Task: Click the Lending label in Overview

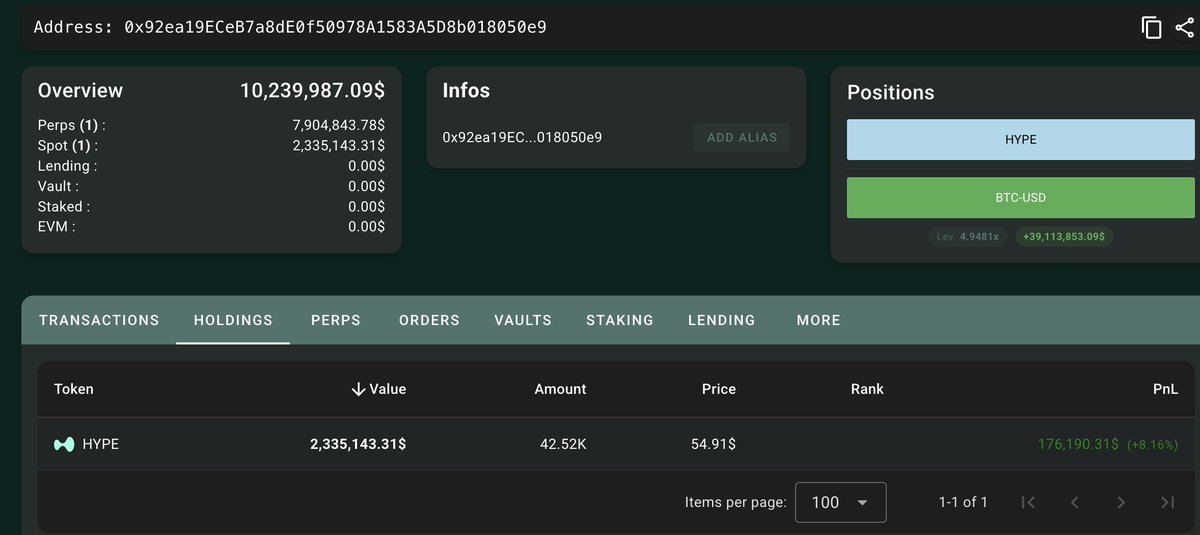Action: pos(68,166)
